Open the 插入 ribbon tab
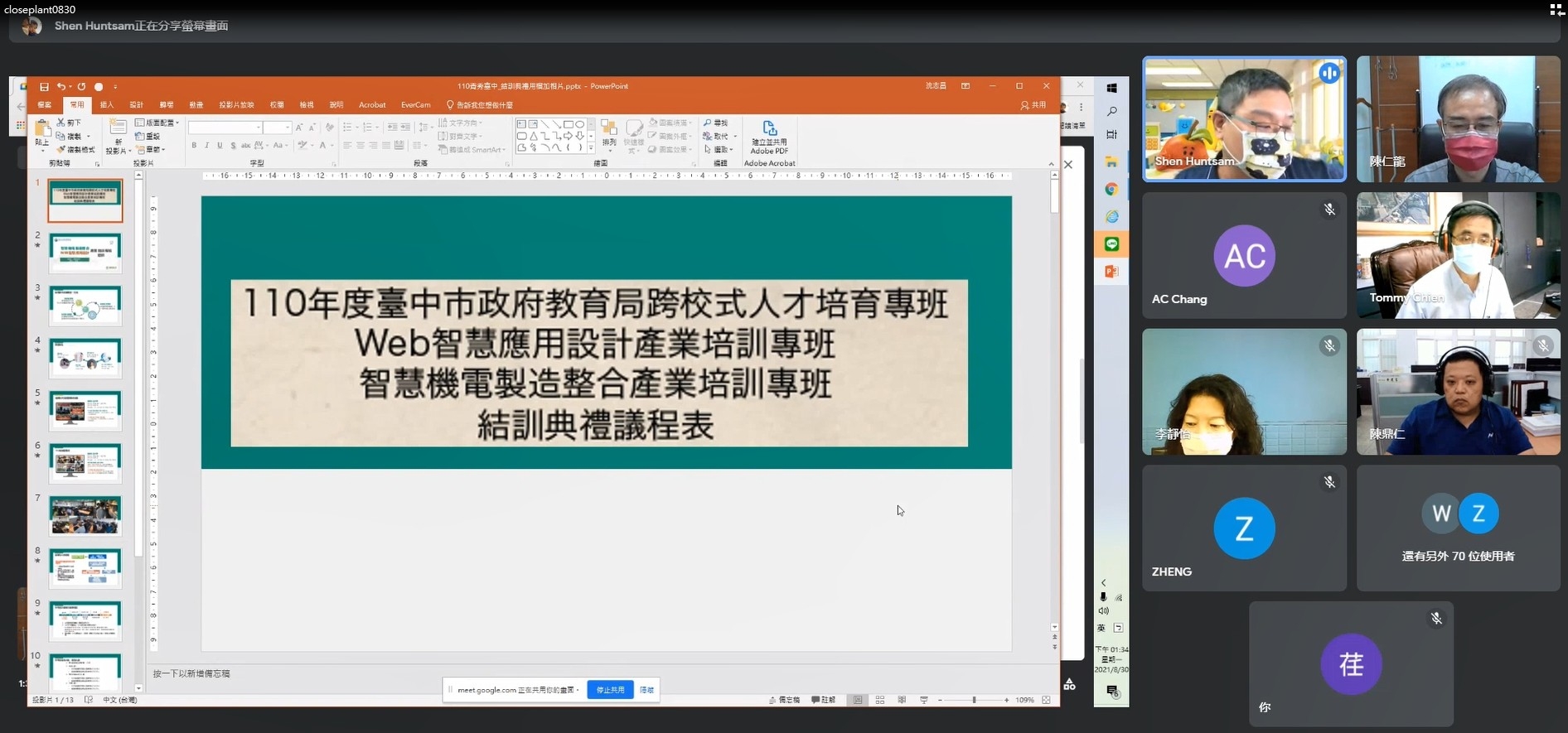 tap(107, 105)
